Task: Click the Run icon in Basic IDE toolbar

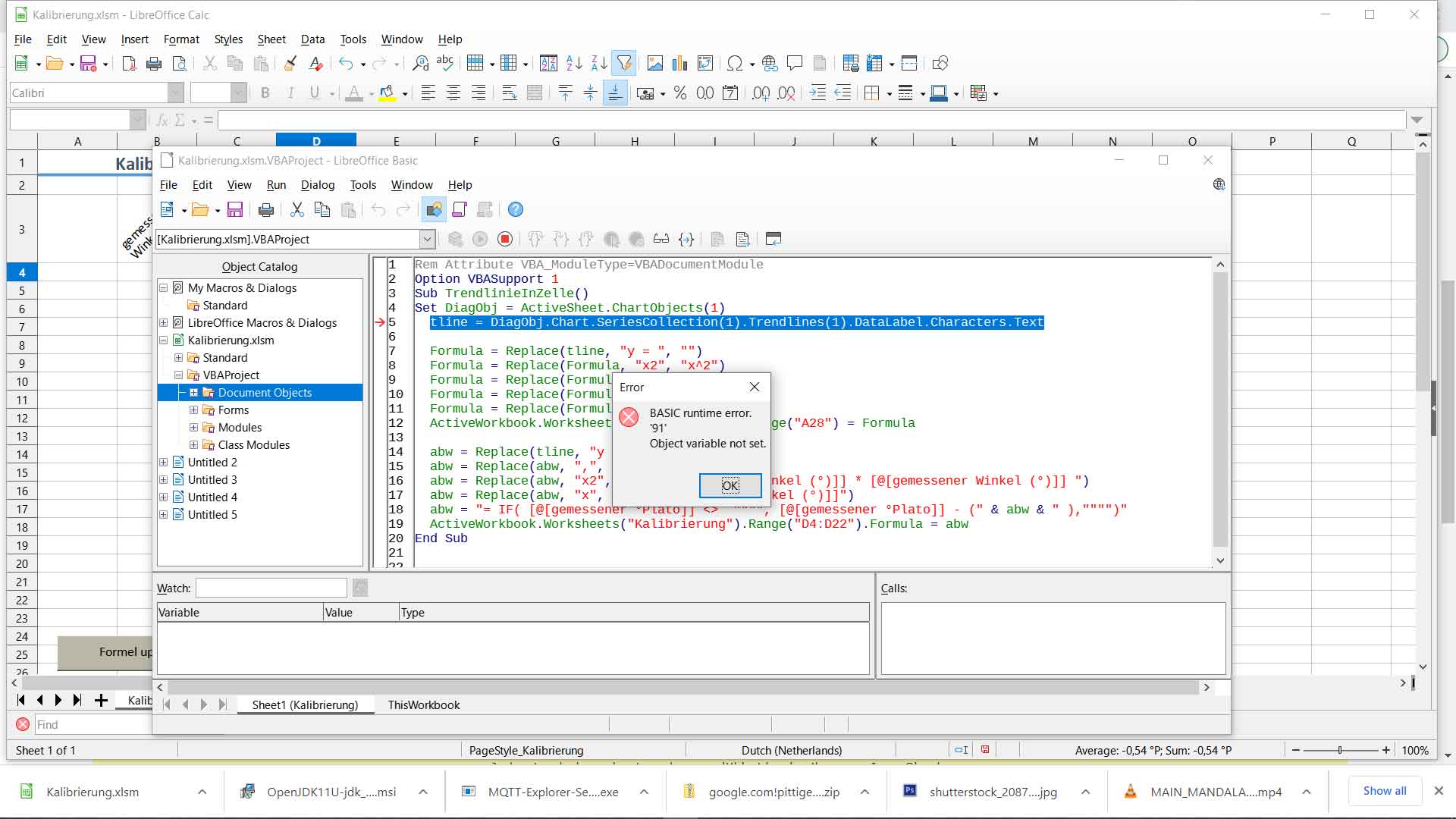Action: 480,240
